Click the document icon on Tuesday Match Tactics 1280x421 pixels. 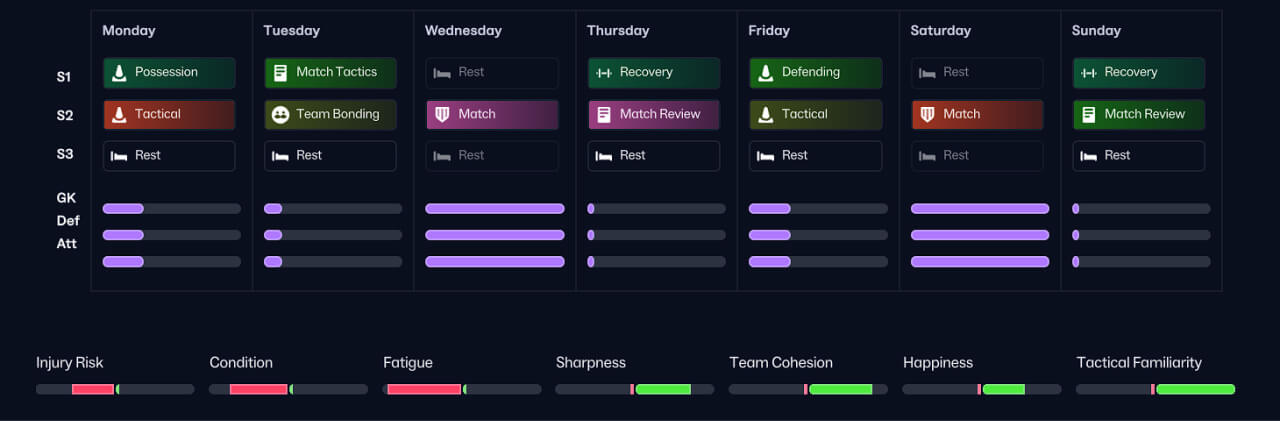pos(280,72)
